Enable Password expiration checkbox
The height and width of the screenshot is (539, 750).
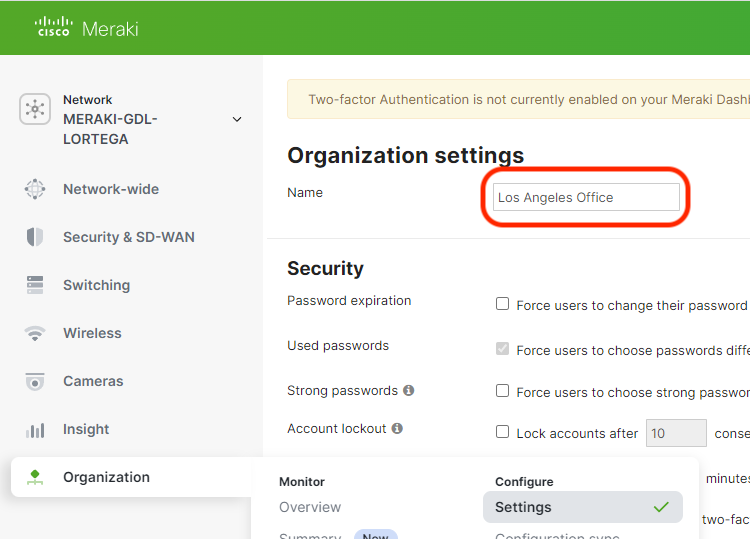503,305
